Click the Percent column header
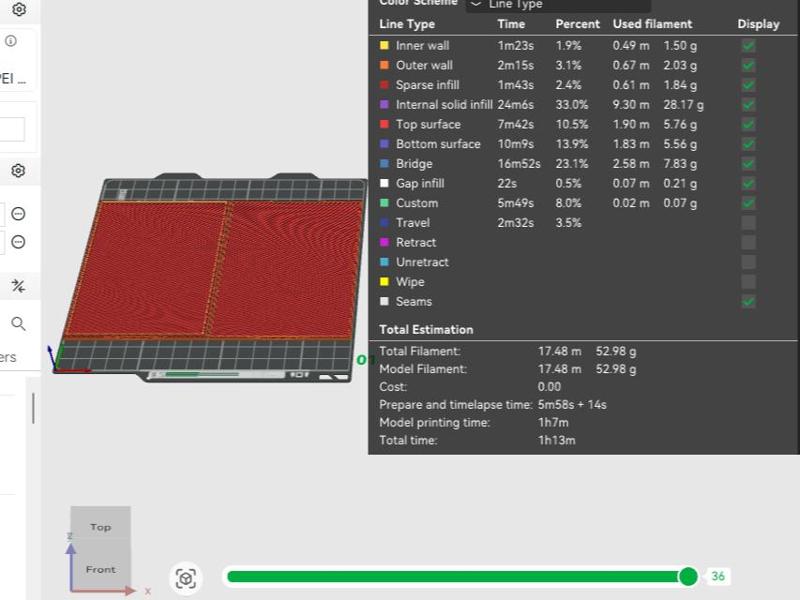 (x=578, y=24)
